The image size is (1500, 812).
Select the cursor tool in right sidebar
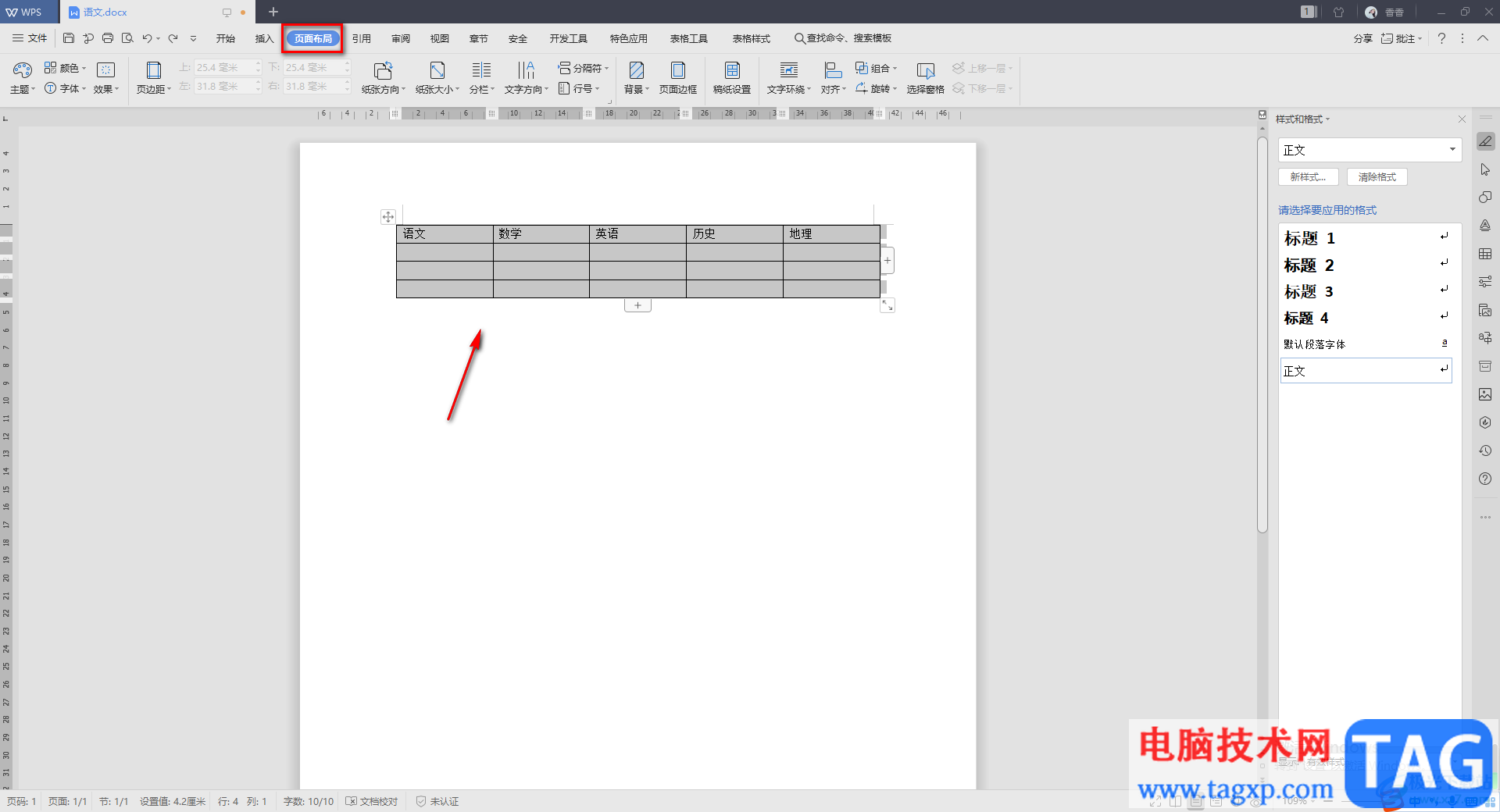click(x=1485, y=169)
